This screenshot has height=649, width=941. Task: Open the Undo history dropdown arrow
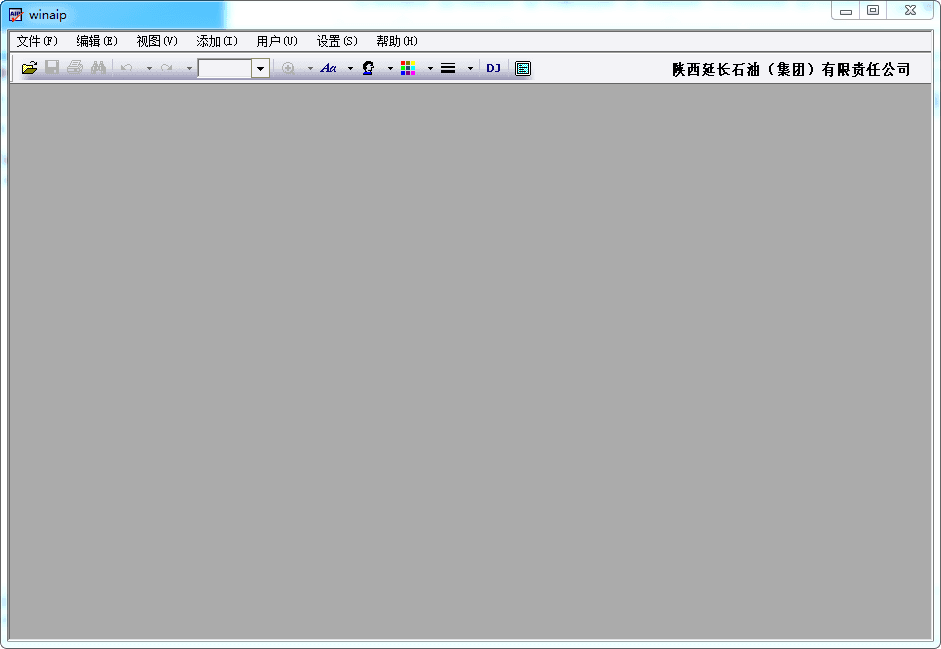click(149, 68)
